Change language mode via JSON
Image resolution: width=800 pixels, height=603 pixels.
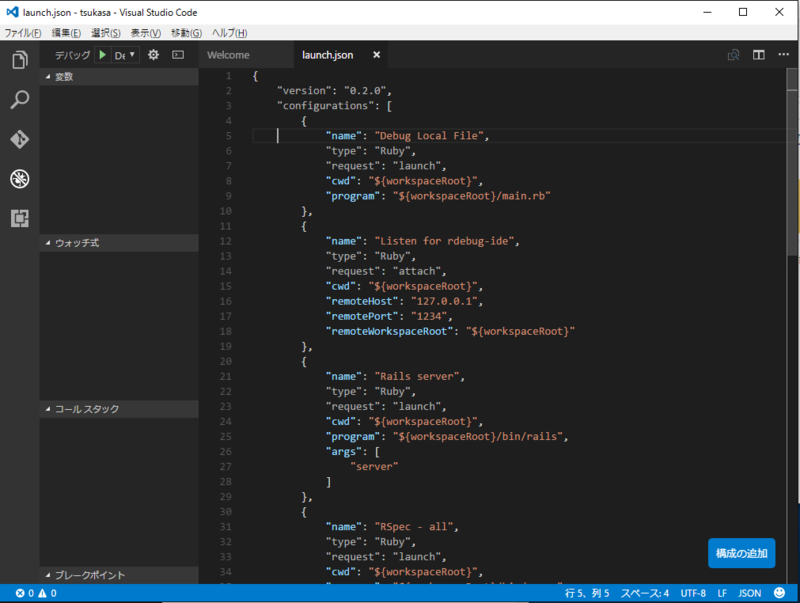click(749, 593)
